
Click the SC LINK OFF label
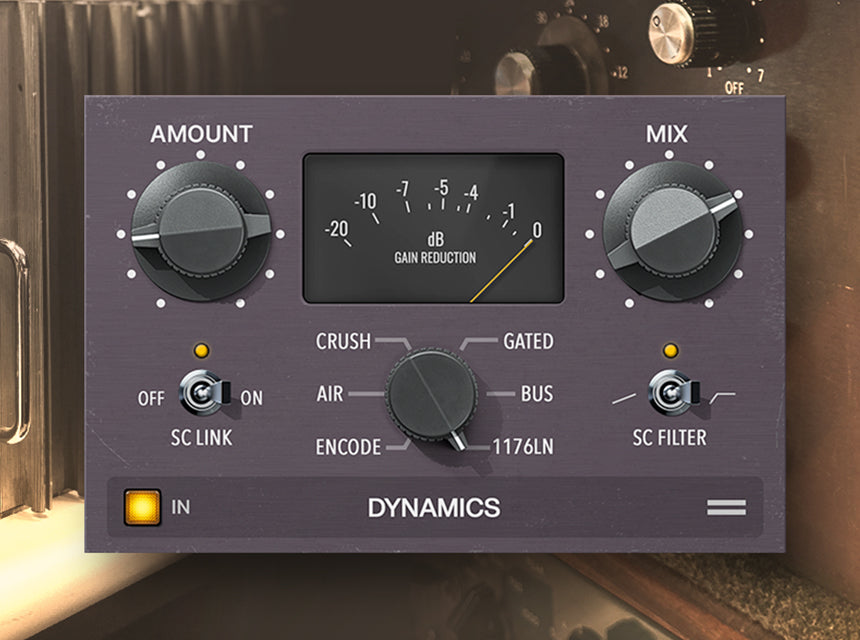pos(151,398)
